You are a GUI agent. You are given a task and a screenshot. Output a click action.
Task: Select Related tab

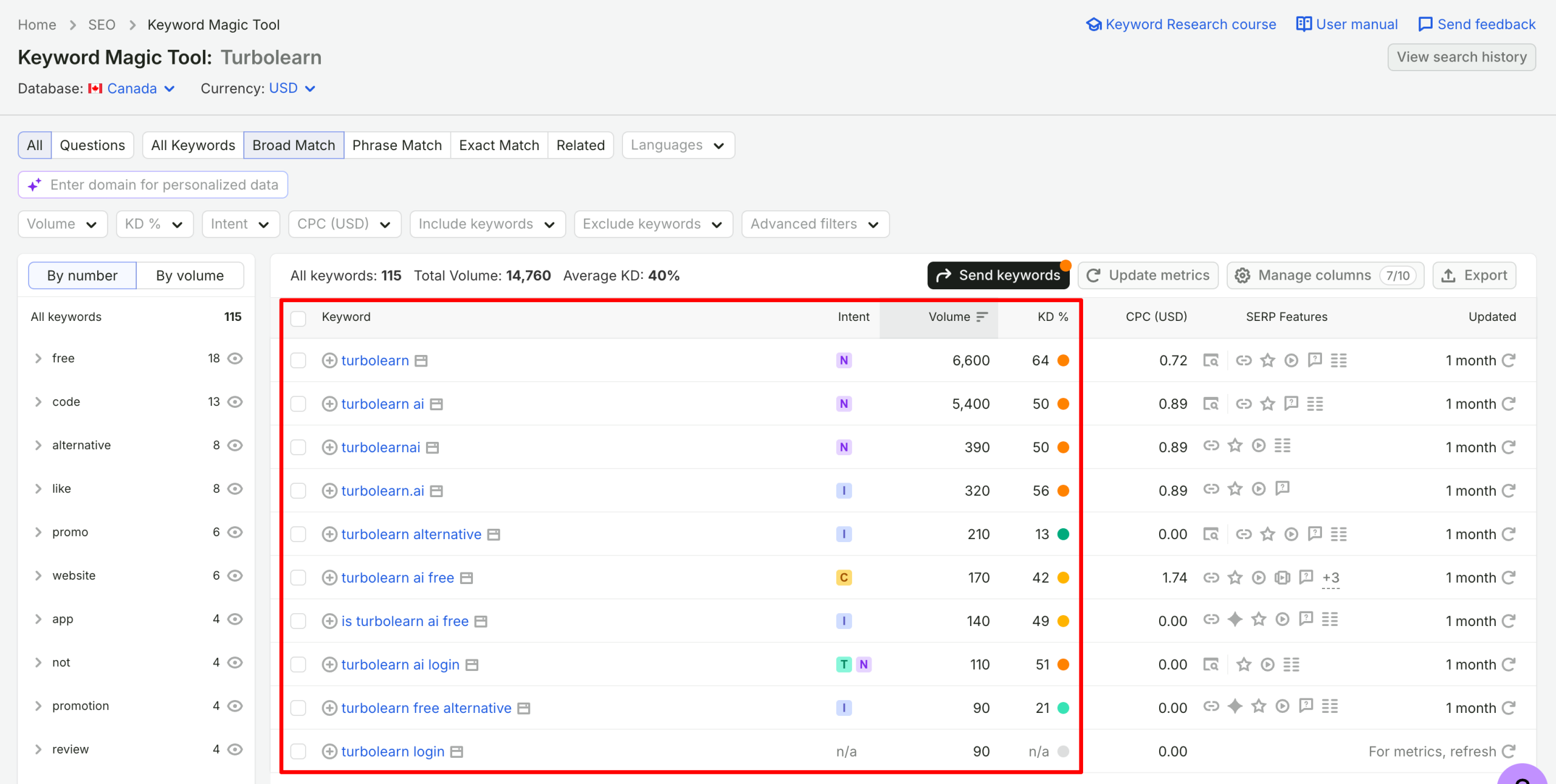point(580,145)
